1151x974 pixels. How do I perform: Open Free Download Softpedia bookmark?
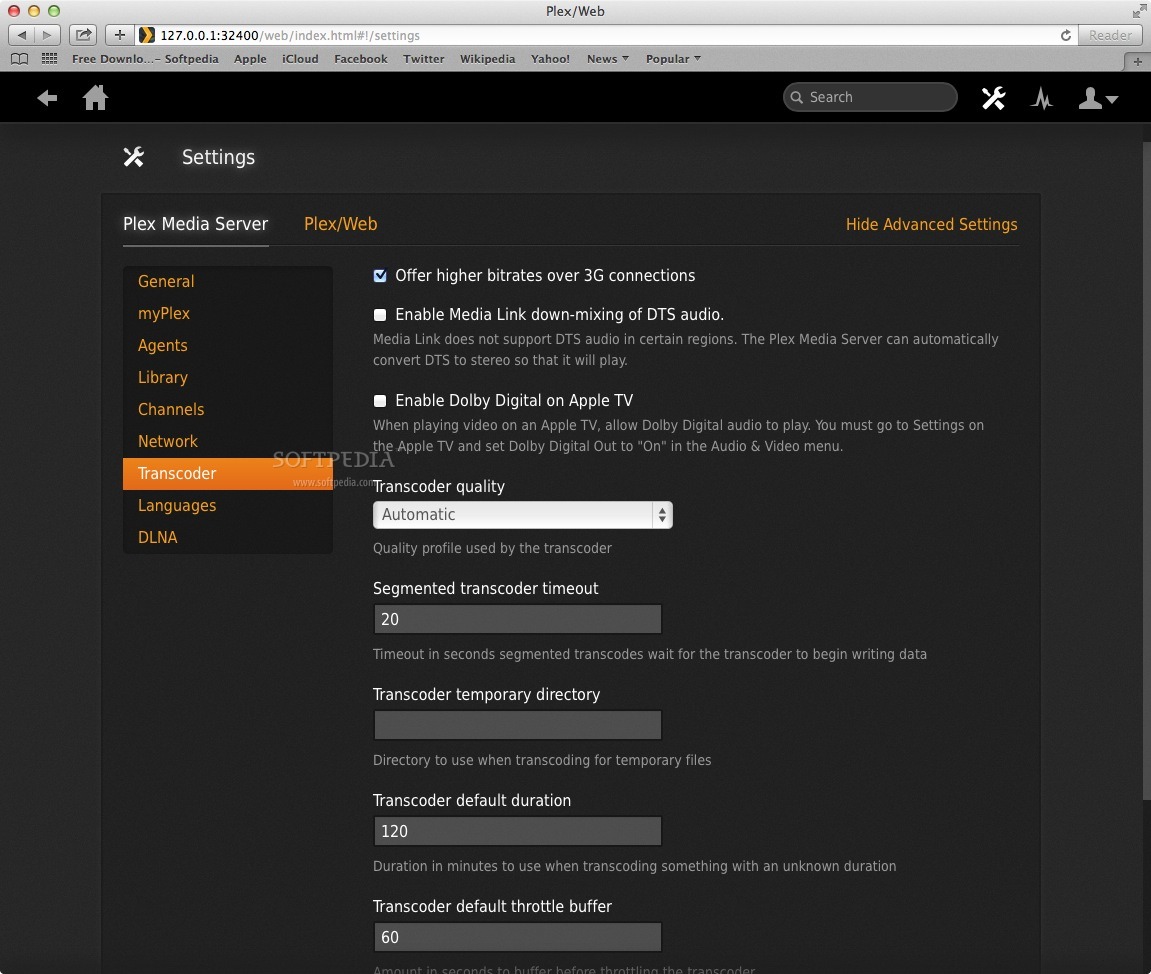click(x=145, y=59)
